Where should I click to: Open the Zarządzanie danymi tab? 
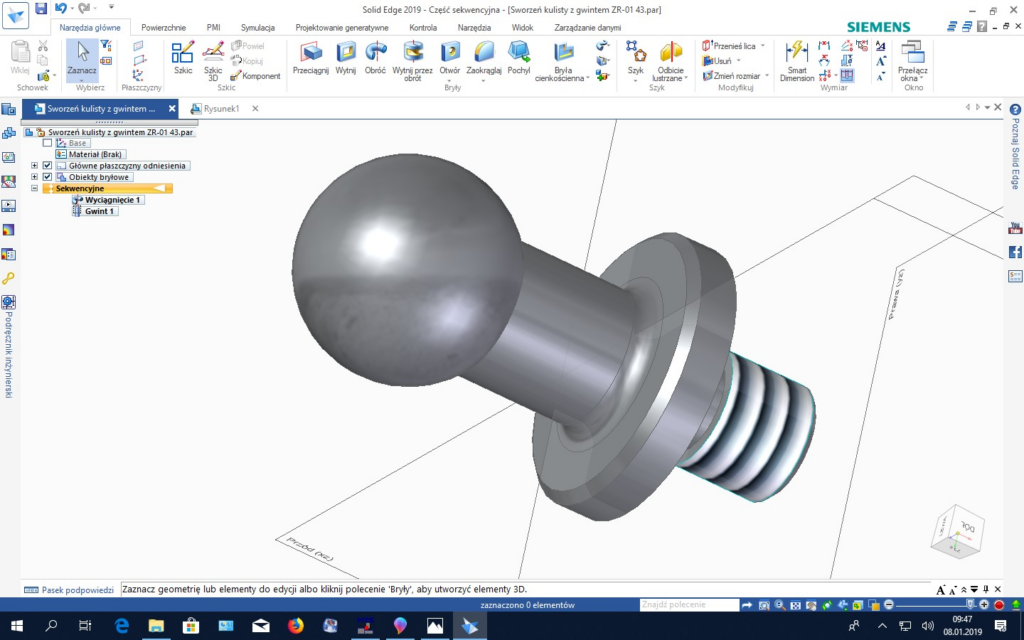[587, 27]
